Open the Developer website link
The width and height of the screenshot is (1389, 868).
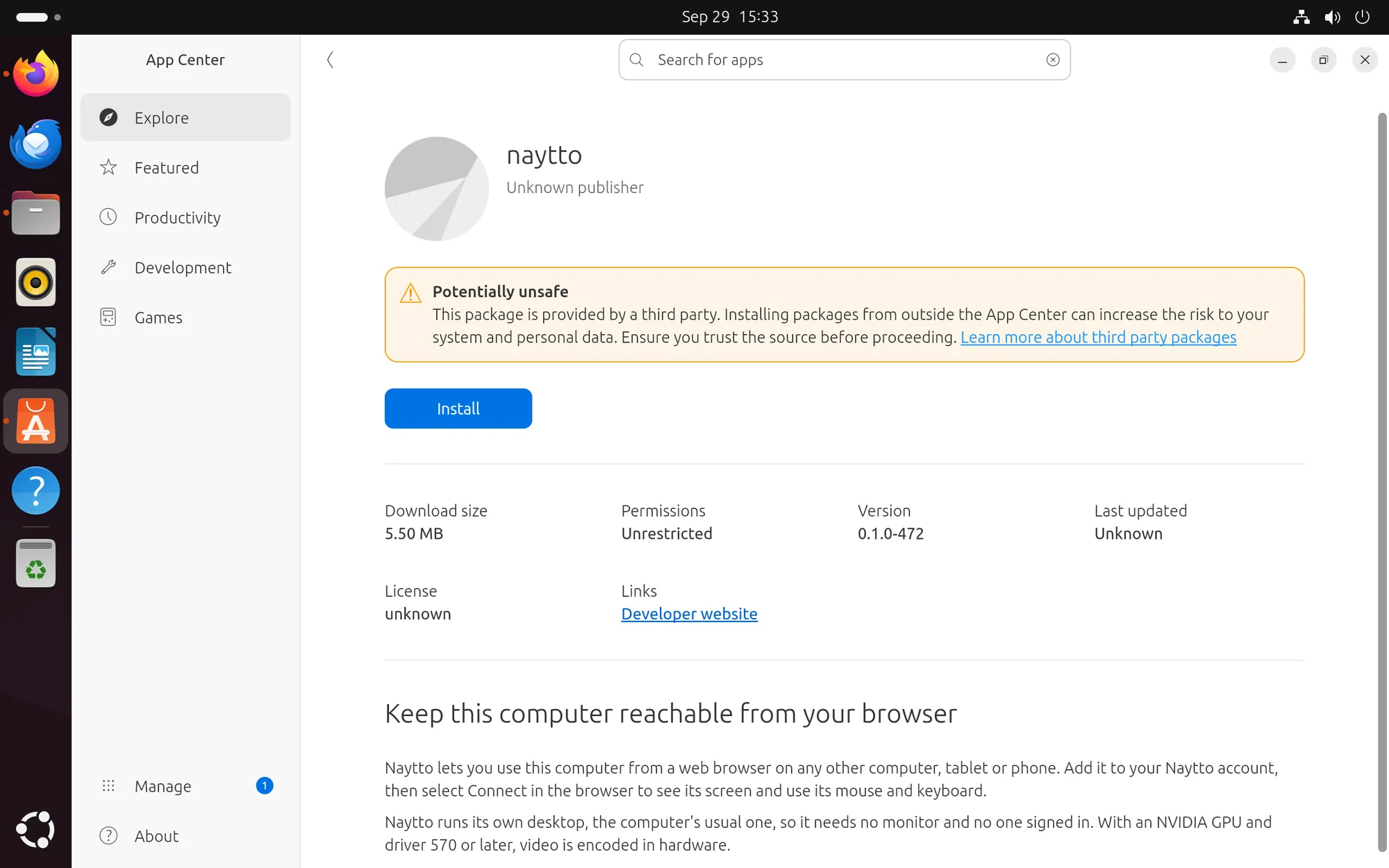(x=689, y=614)
